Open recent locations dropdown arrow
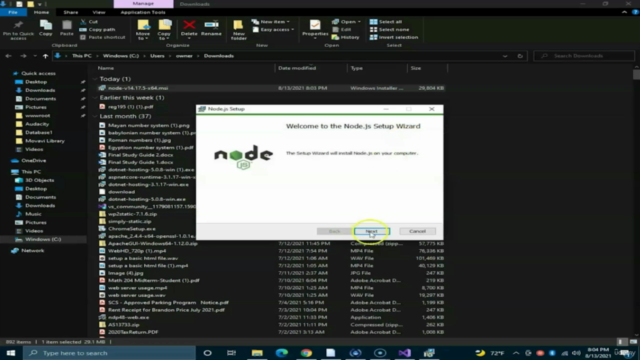Viewport: 640px width, 360px height. tap(35, 56)
